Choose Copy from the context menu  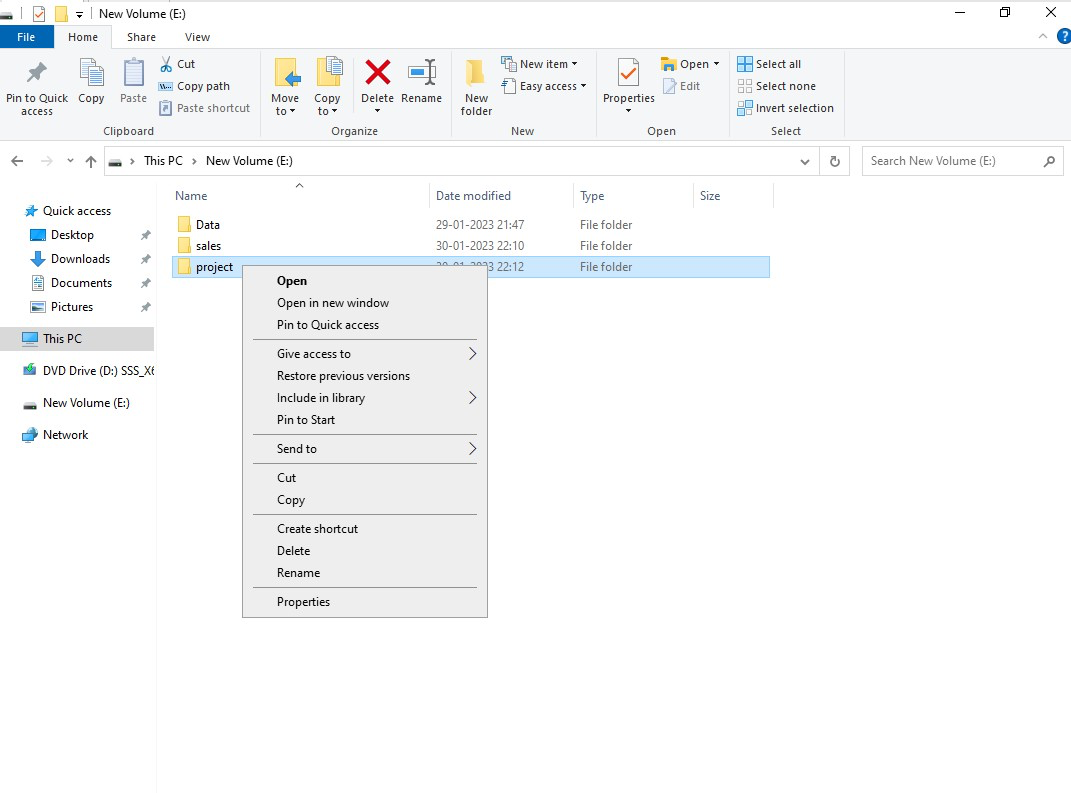[365, 499]
